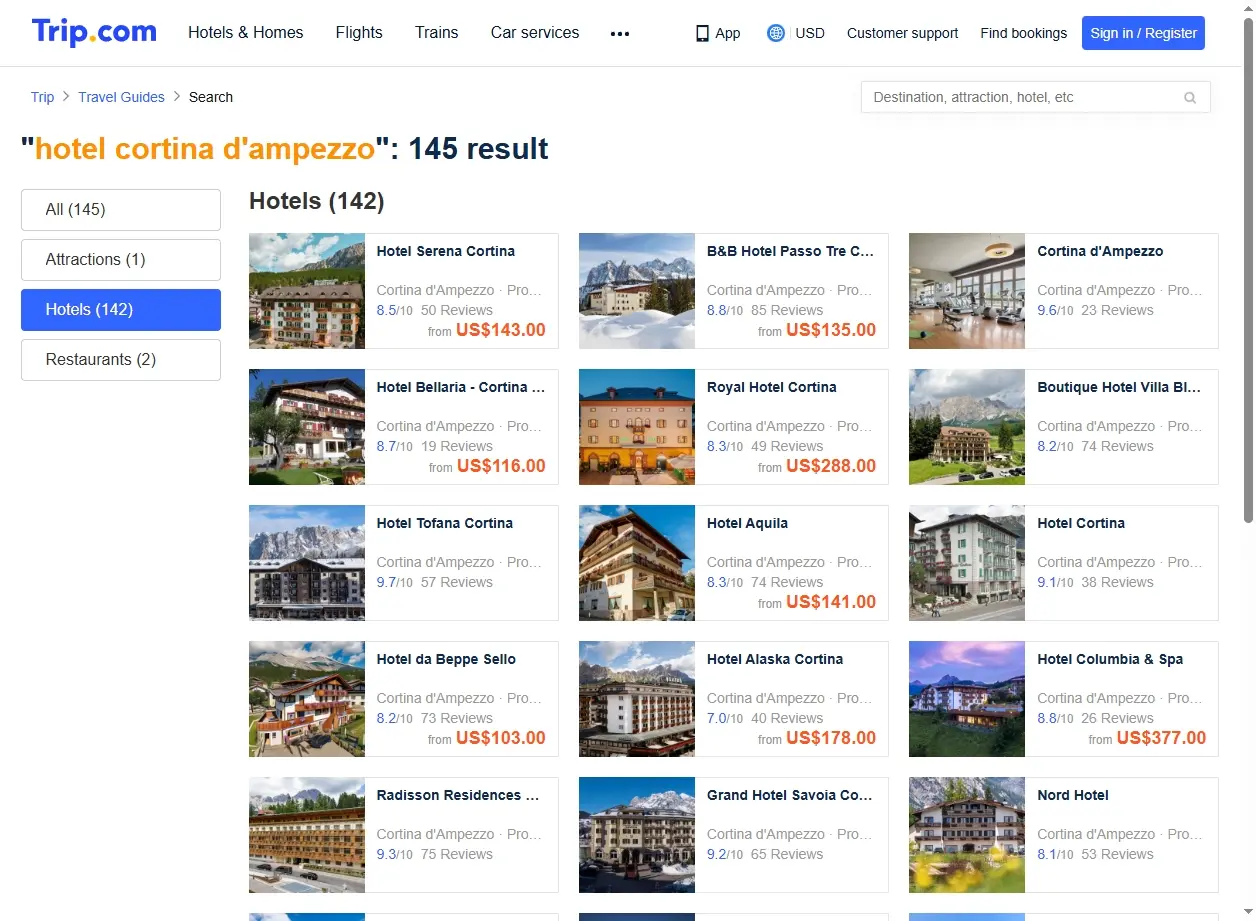Click the globe language icon
The image size is (1256, 921).
(776, 33)
